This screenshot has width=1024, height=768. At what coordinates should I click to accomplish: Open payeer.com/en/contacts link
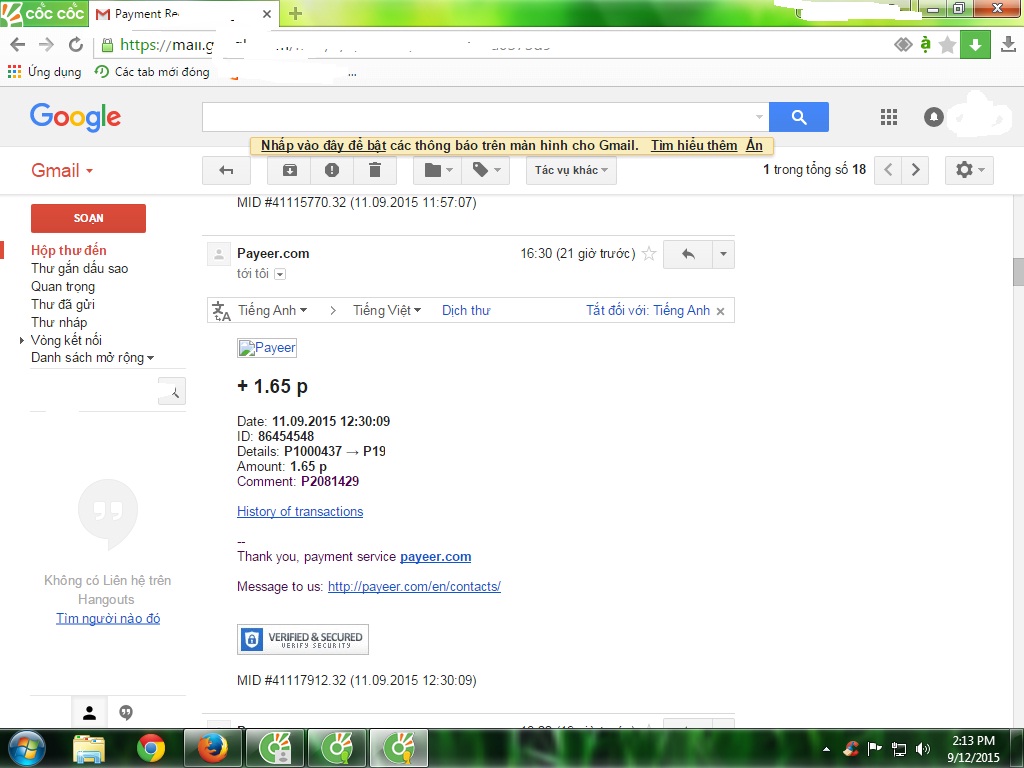pos(414,586)
